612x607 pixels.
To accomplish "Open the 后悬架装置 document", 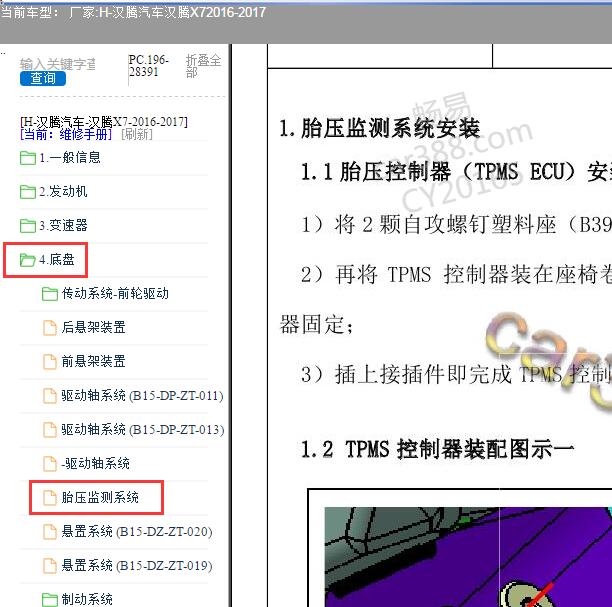I will point(93,328).
